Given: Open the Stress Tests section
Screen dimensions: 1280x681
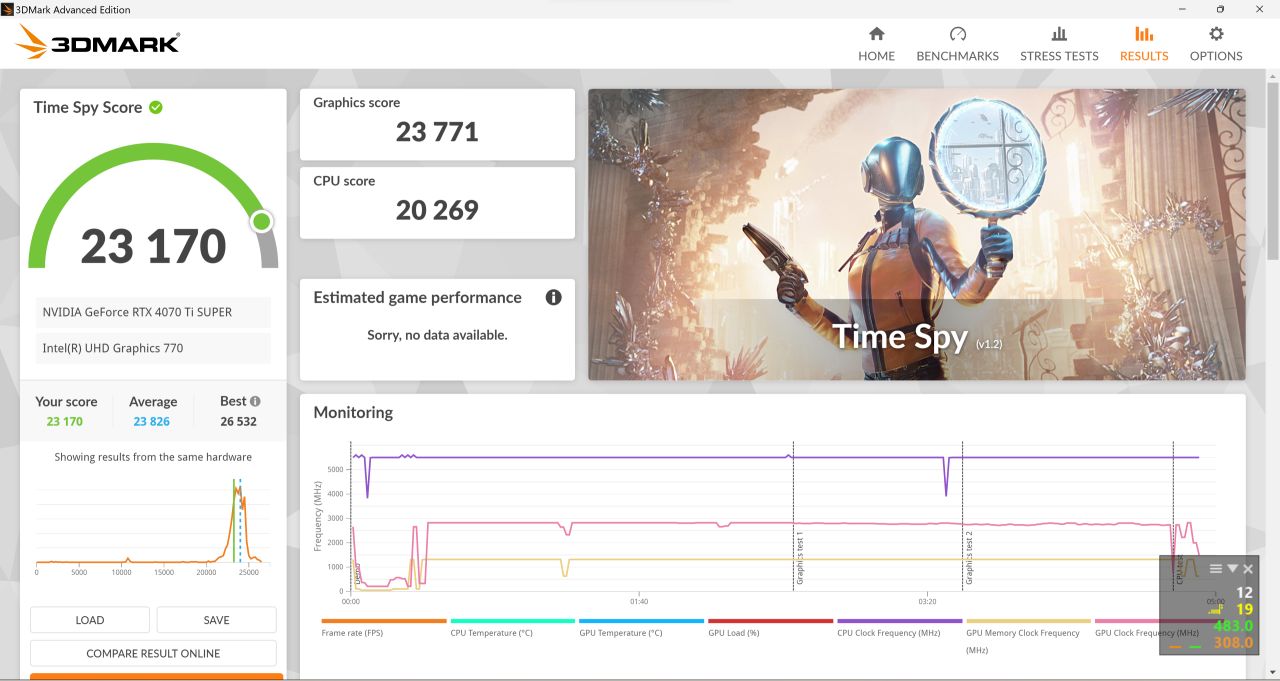Looking at the screenshot, I should [1059, 44].
